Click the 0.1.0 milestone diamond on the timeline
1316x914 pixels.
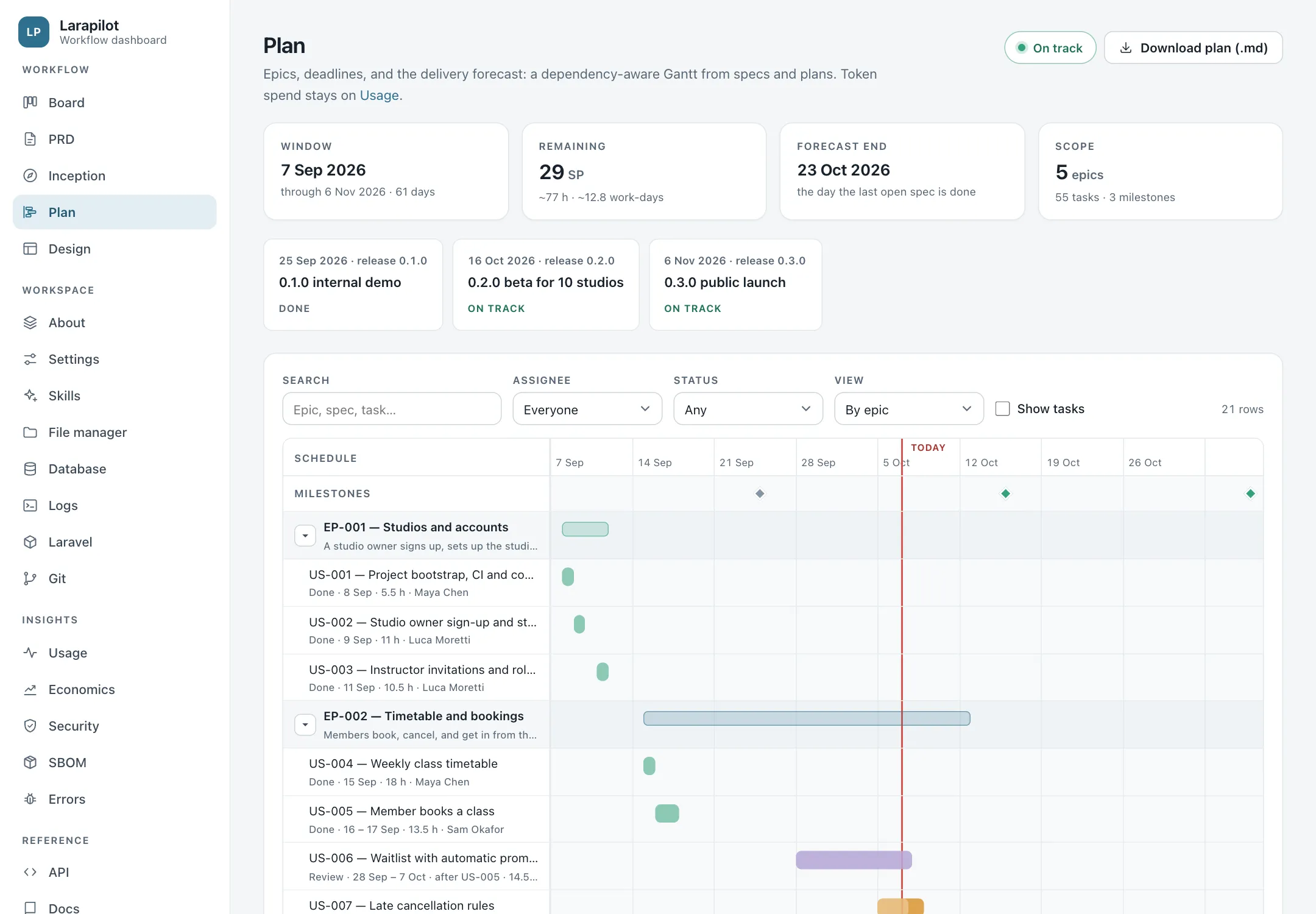coord(760,494)
